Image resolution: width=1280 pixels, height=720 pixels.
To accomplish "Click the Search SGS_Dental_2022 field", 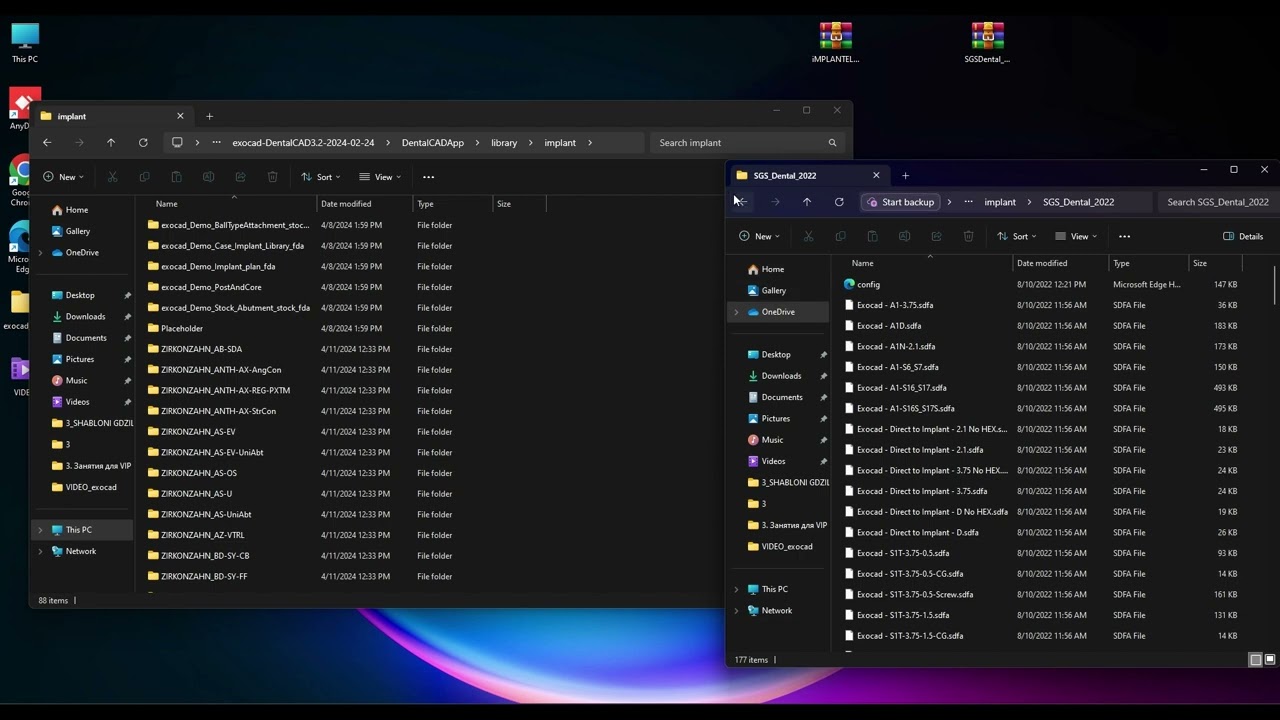I will click(1217, 202).
